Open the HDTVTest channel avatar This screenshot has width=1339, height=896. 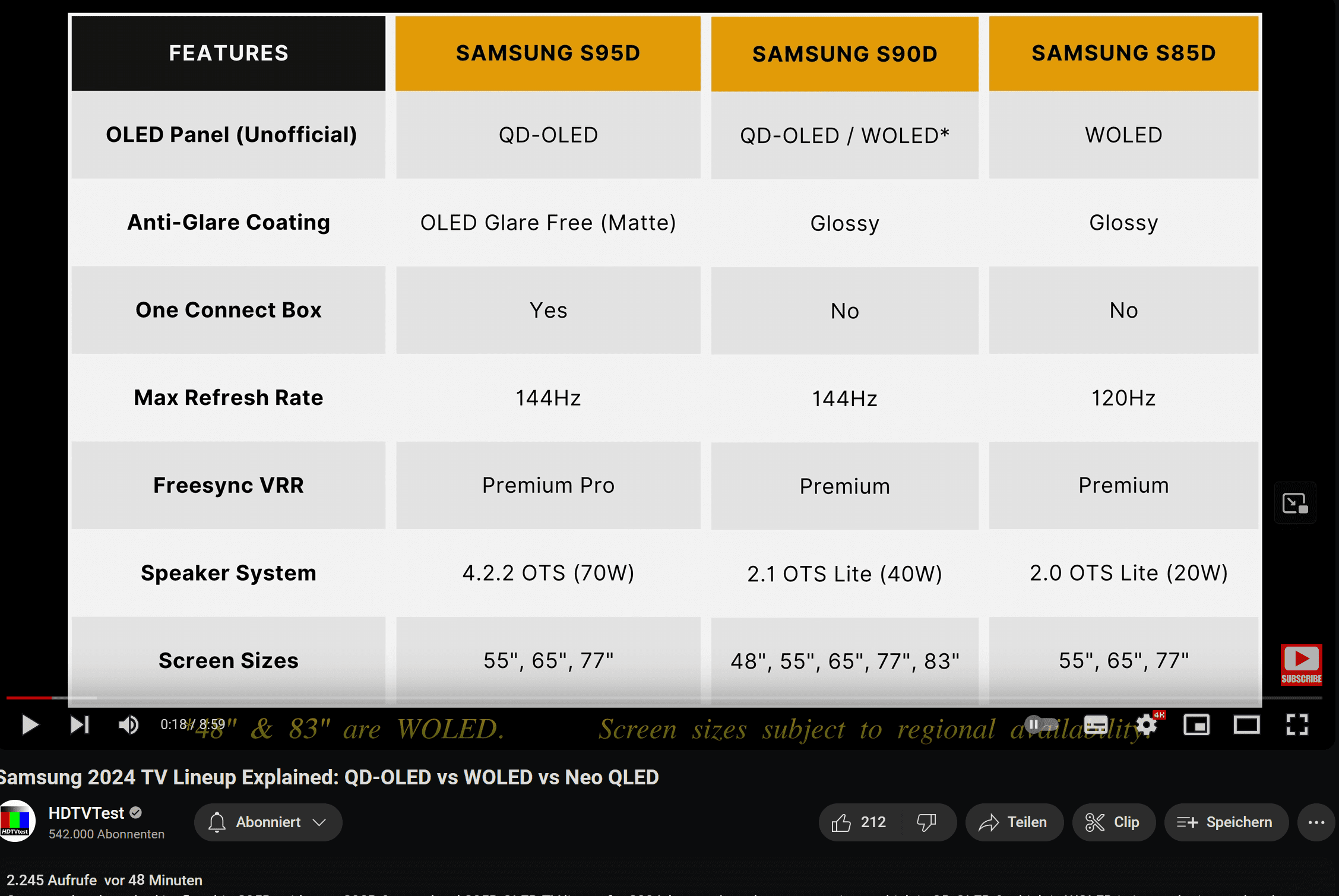point(16,822)
